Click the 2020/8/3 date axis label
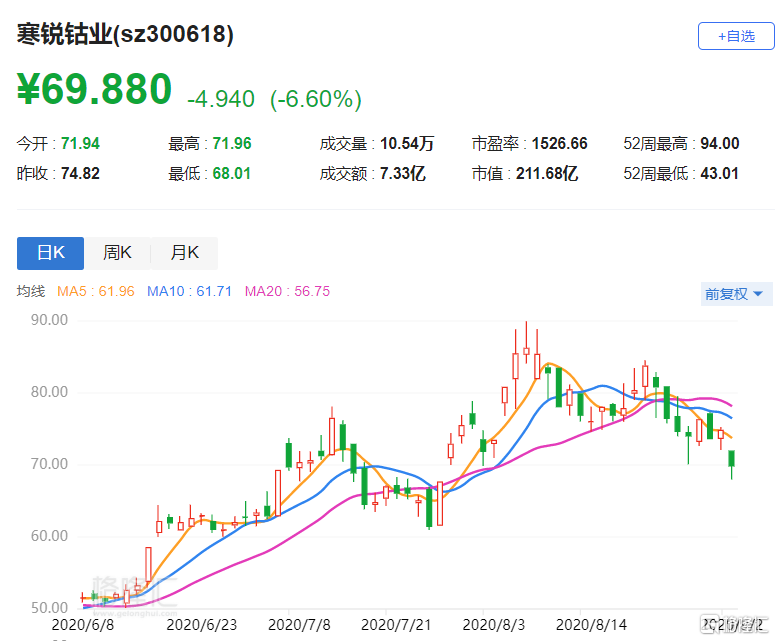 (493, 625)
